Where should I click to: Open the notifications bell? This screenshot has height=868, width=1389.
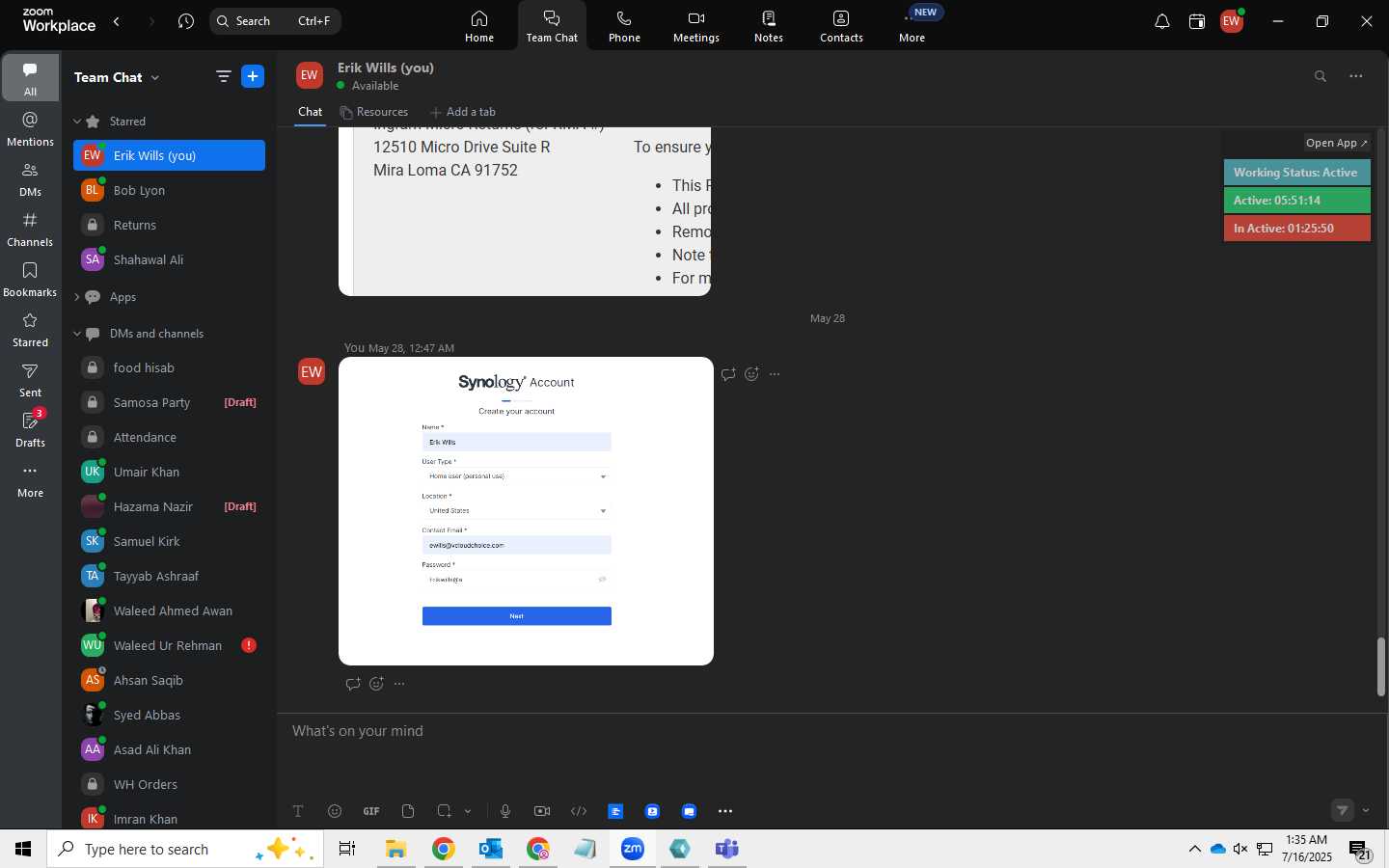point(1162,21)
